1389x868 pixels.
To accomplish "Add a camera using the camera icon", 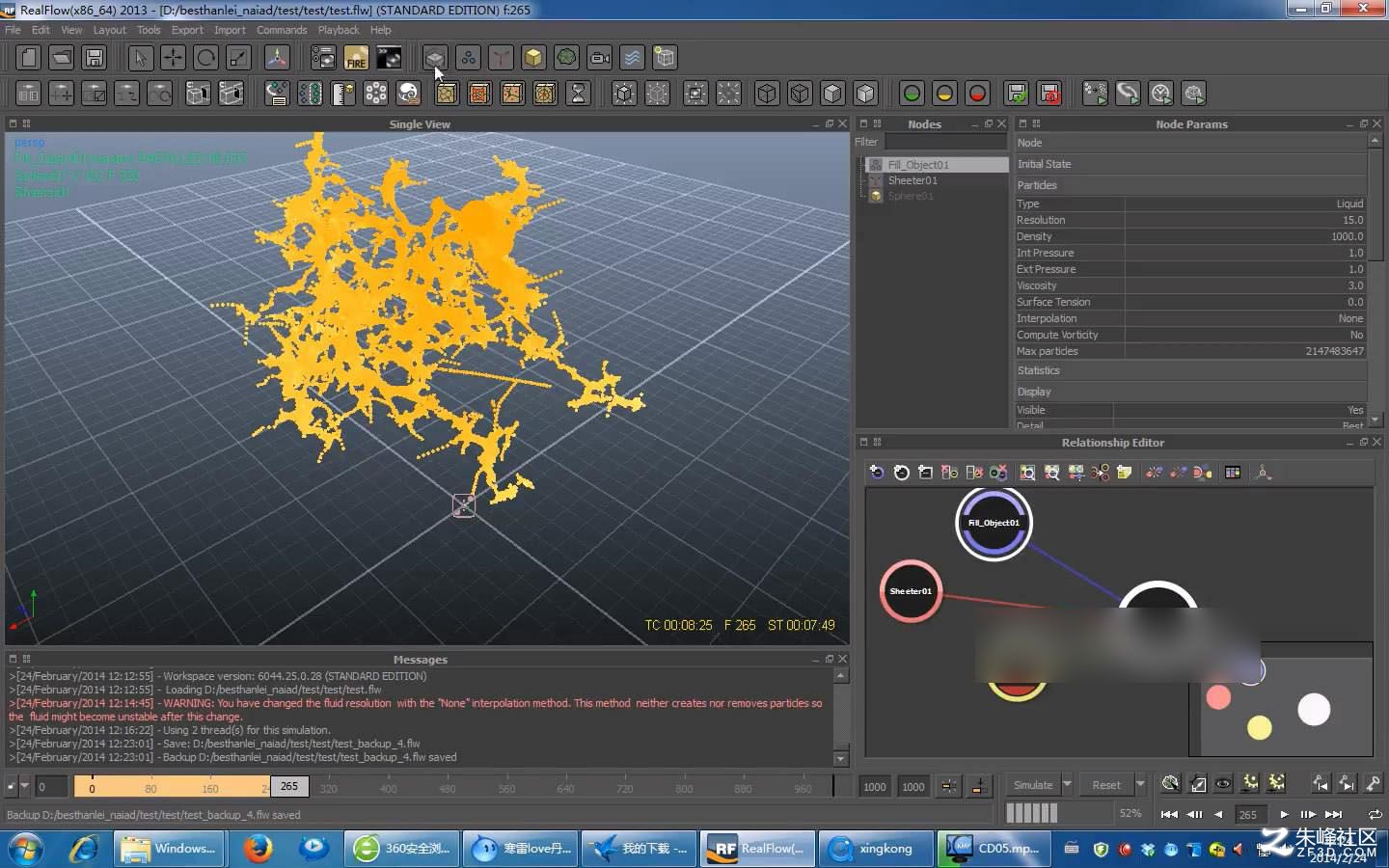I will coord(599,58).
